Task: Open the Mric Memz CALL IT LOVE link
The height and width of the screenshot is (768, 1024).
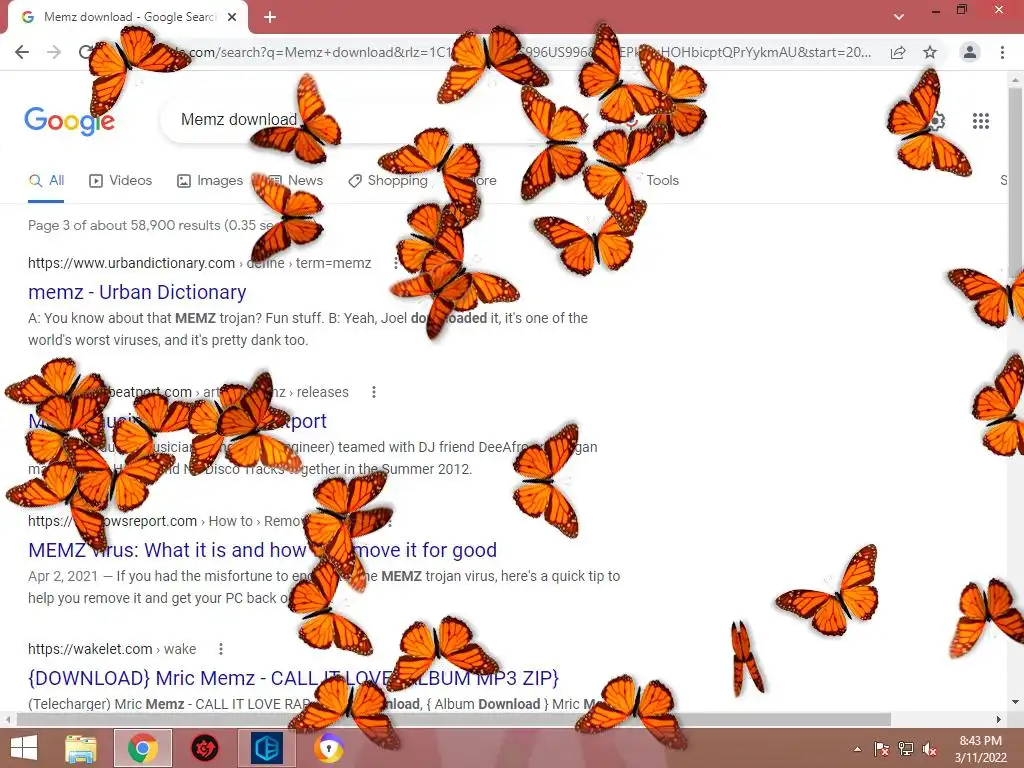Action: [x=293, y=678]
